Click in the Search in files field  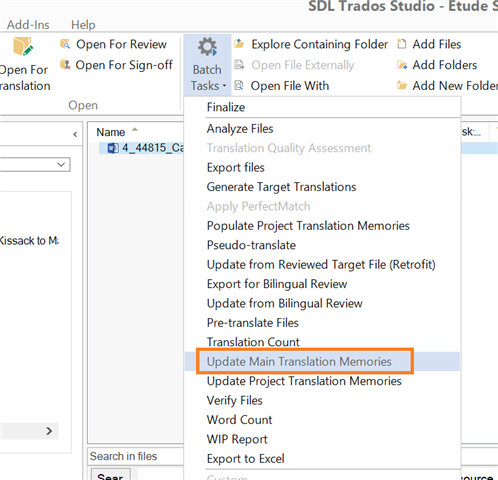click(x=136, y=456)
